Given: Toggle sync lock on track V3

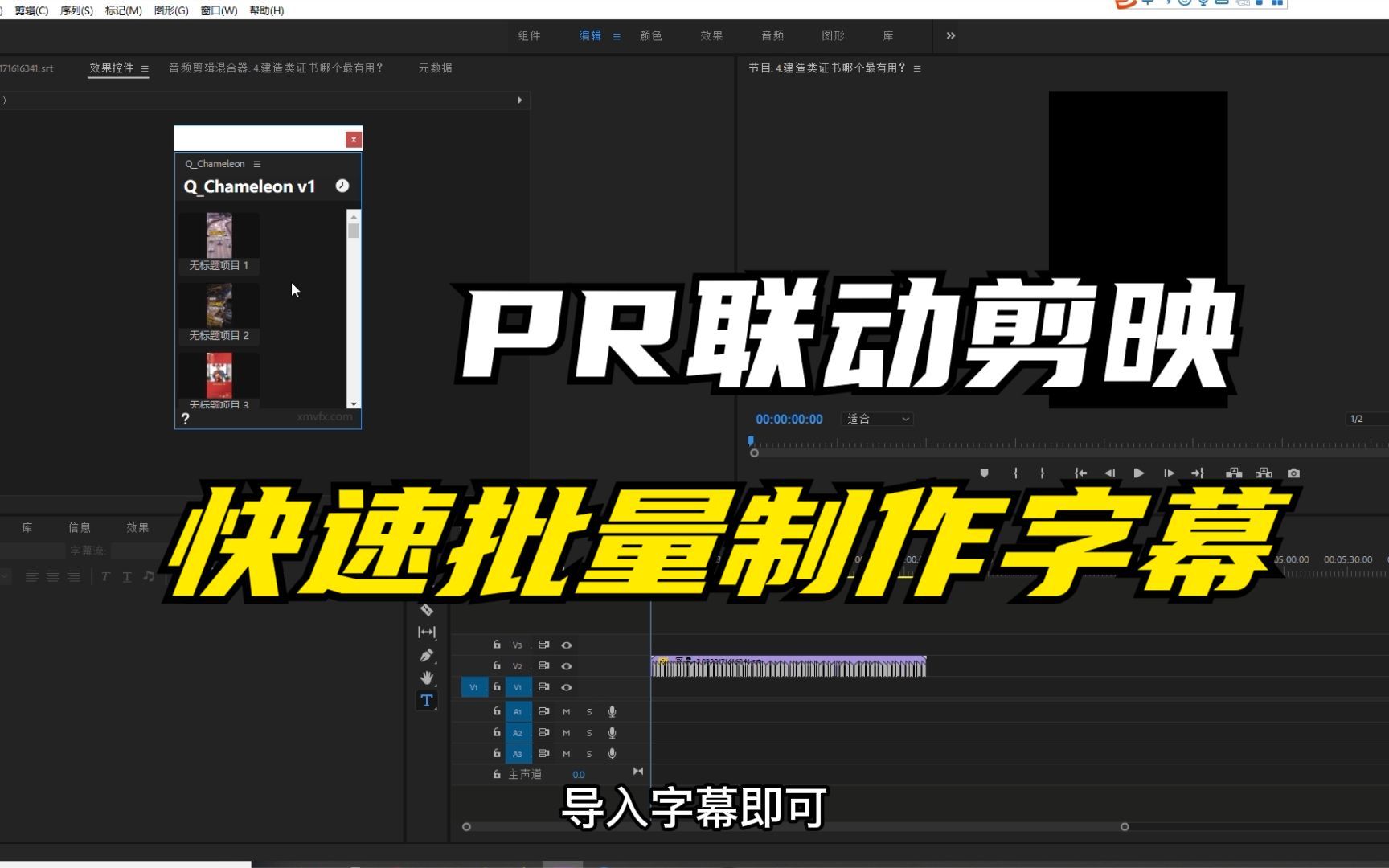Looking at the screenshot, I should tap(543, 645).
